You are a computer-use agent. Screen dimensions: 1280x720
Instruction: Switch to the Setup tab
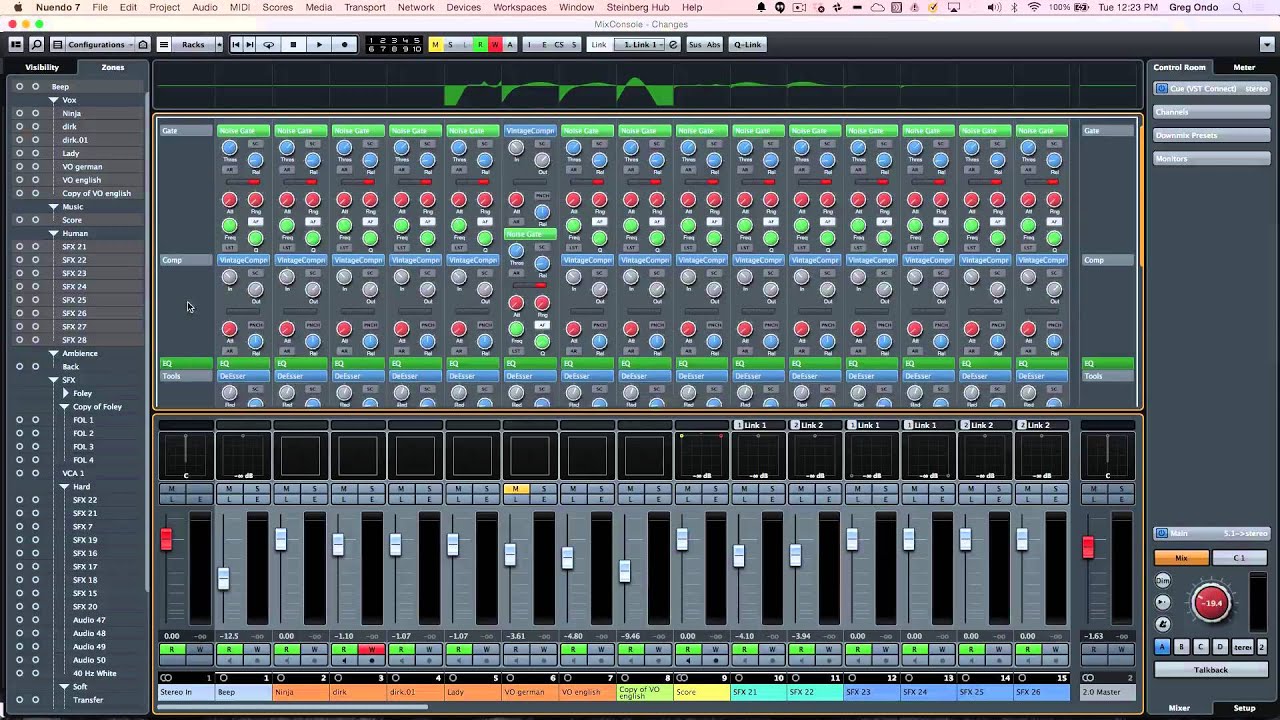point(1244,708)
